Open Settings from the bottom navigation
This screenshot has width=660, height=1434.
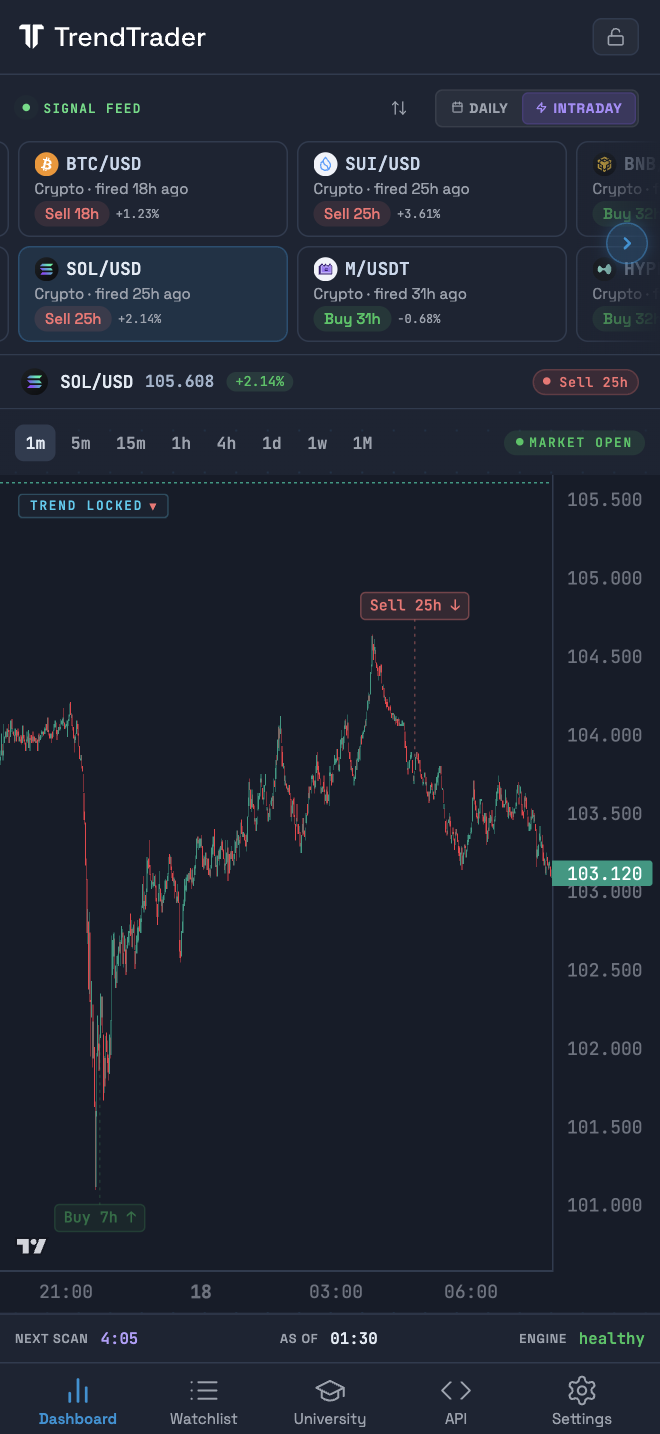tap(582, 1402)
